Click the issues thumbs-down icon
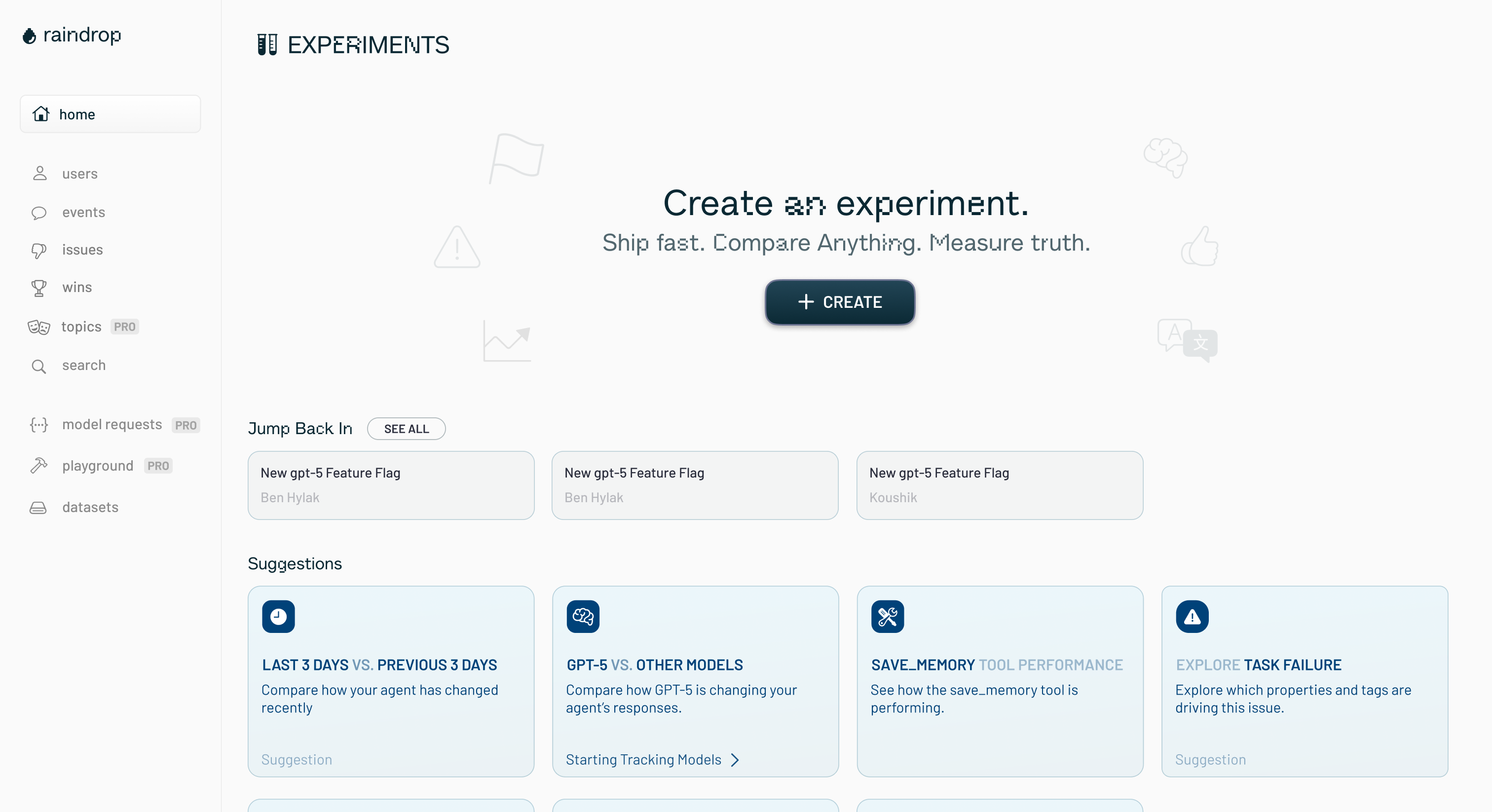The image size is (1492, 812). tap(39, 250)
